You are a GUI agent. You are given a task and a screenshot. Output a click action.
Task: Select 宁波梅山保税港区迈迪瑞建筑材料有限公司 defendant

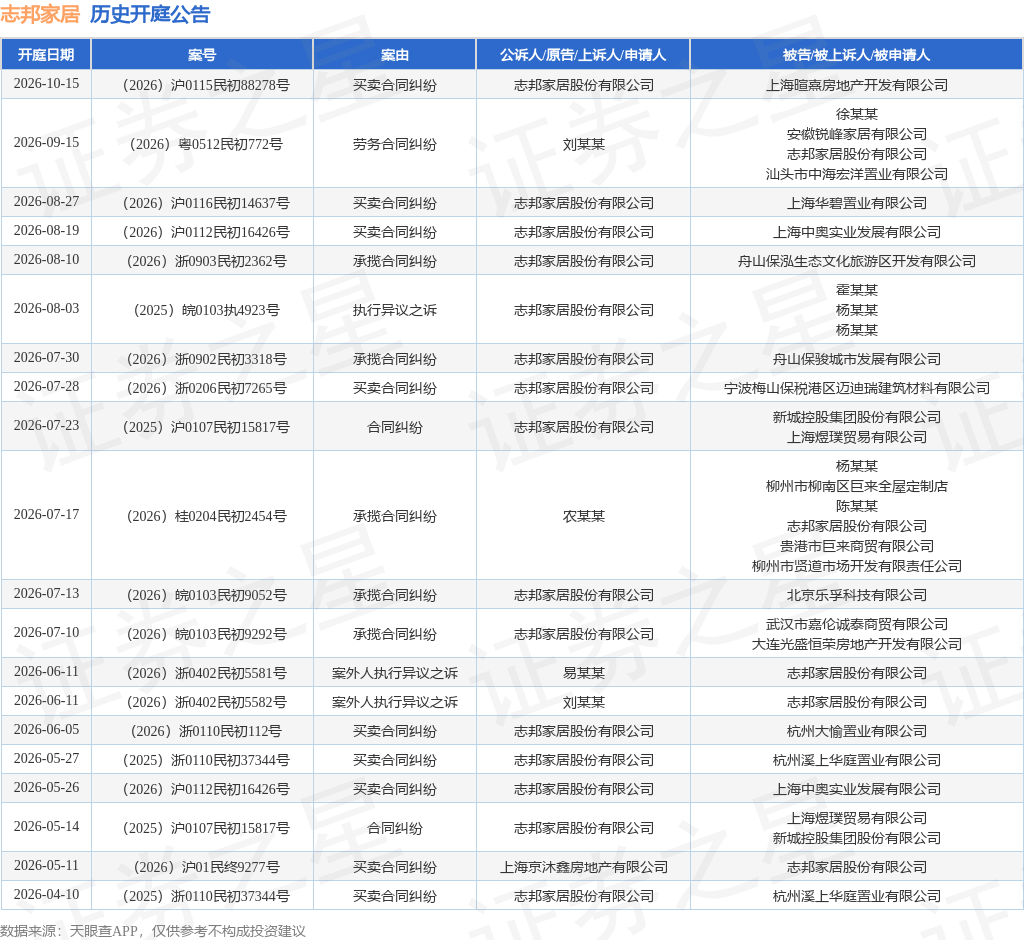click(x=856, y=388)
